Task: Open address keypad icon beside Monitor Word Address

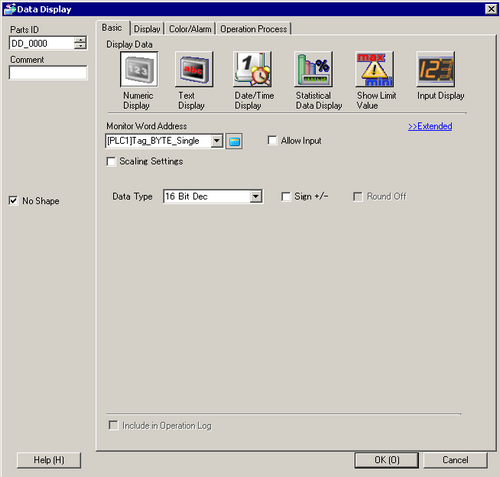Action: click(x=234, y=141)
